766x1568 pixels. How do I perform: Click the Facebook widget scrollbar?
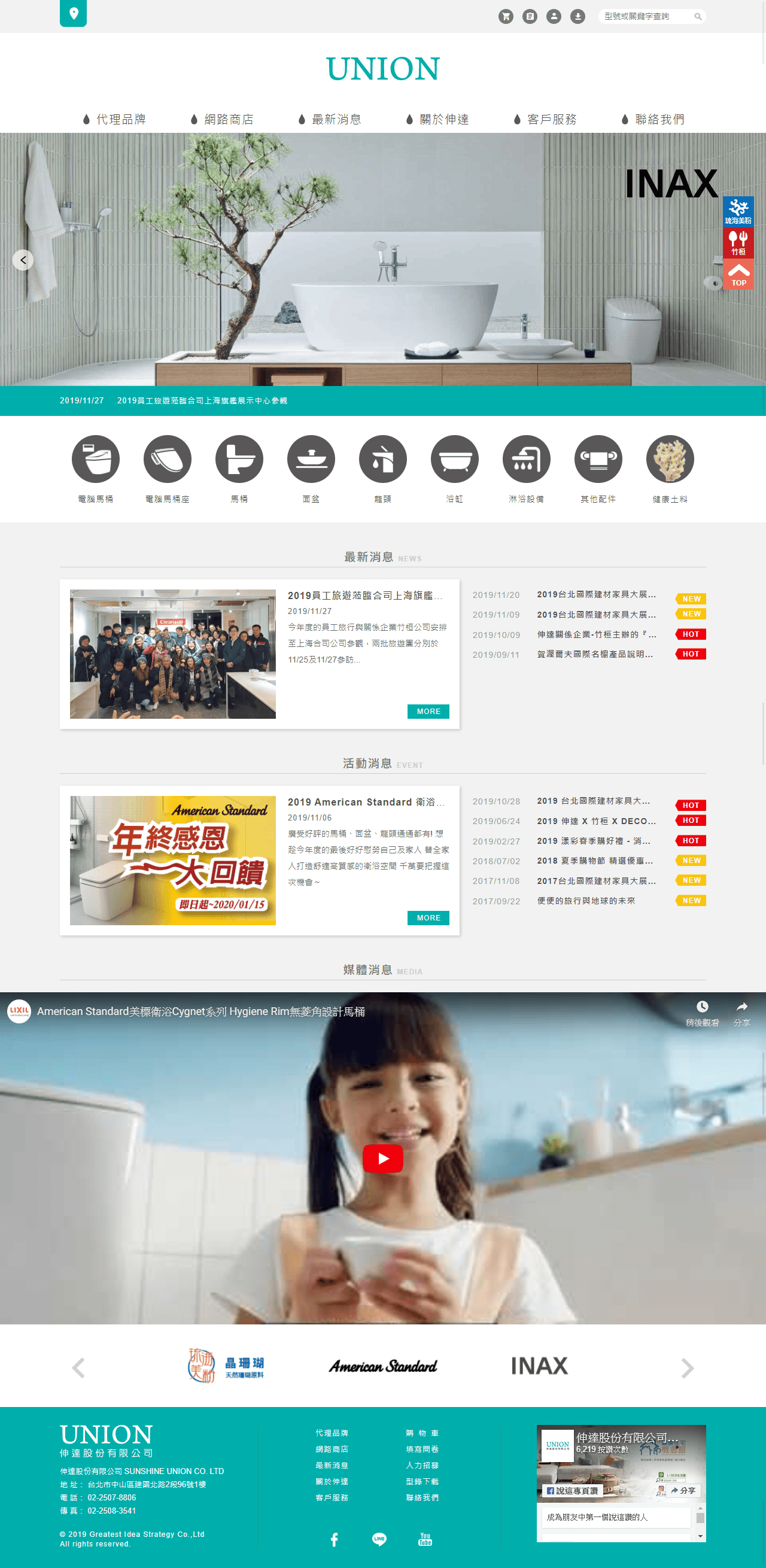[700, 1523]
